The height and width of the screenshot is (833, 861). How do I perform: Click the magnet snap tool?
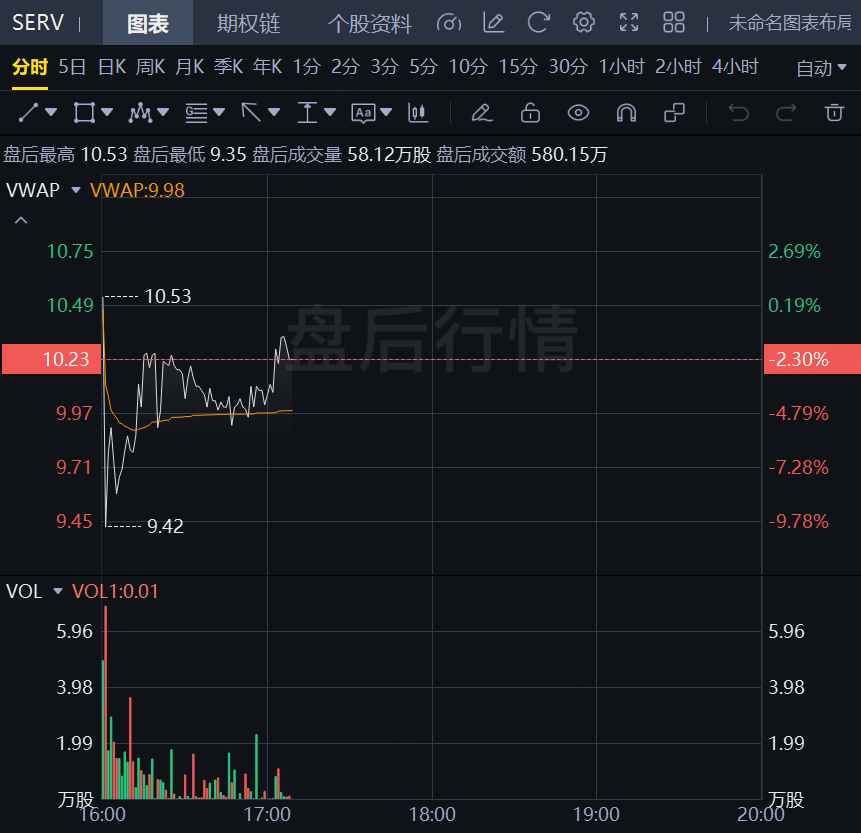[626, 112]
